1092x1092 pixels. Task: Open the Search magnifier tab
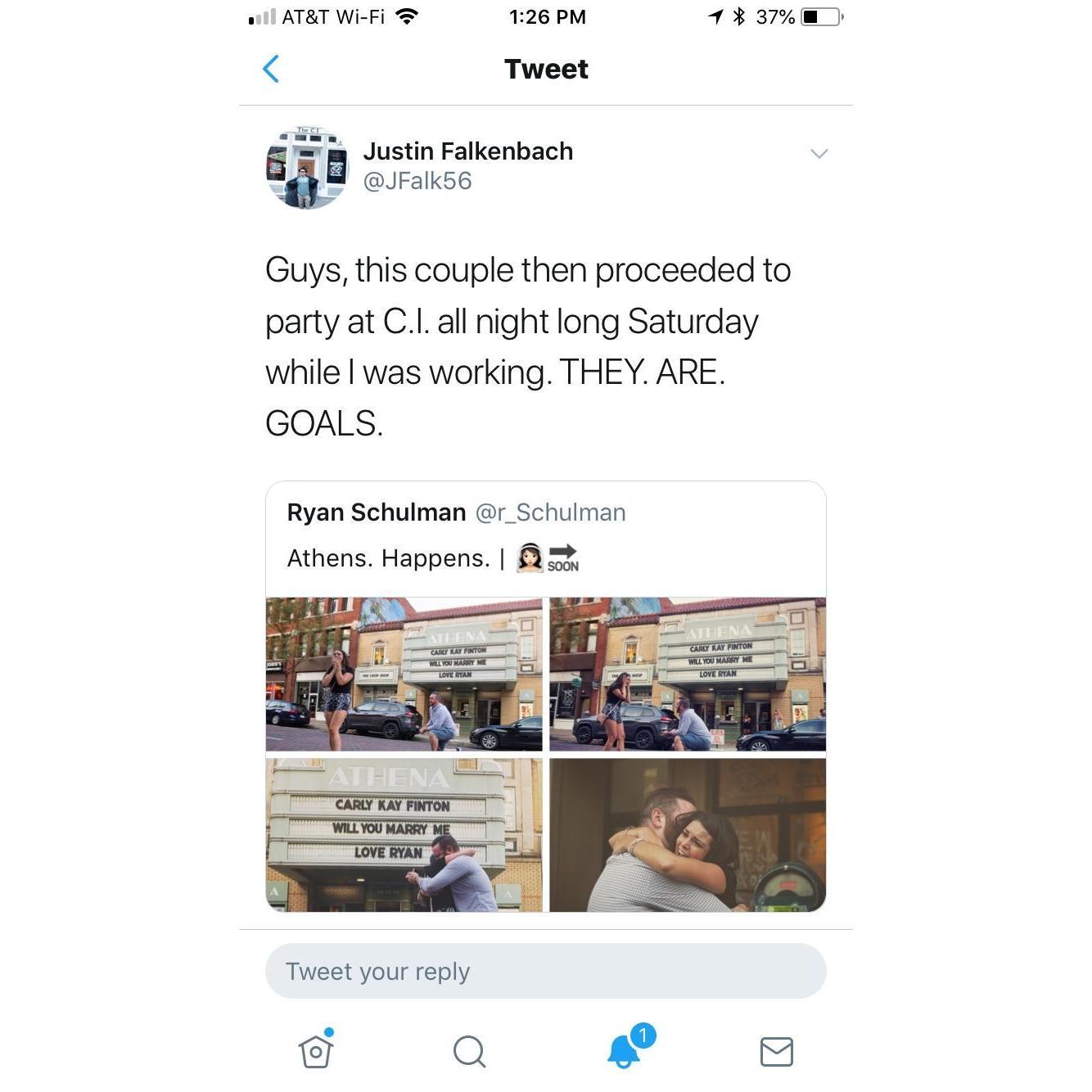pyautogui.click(x=469, y=1052)
